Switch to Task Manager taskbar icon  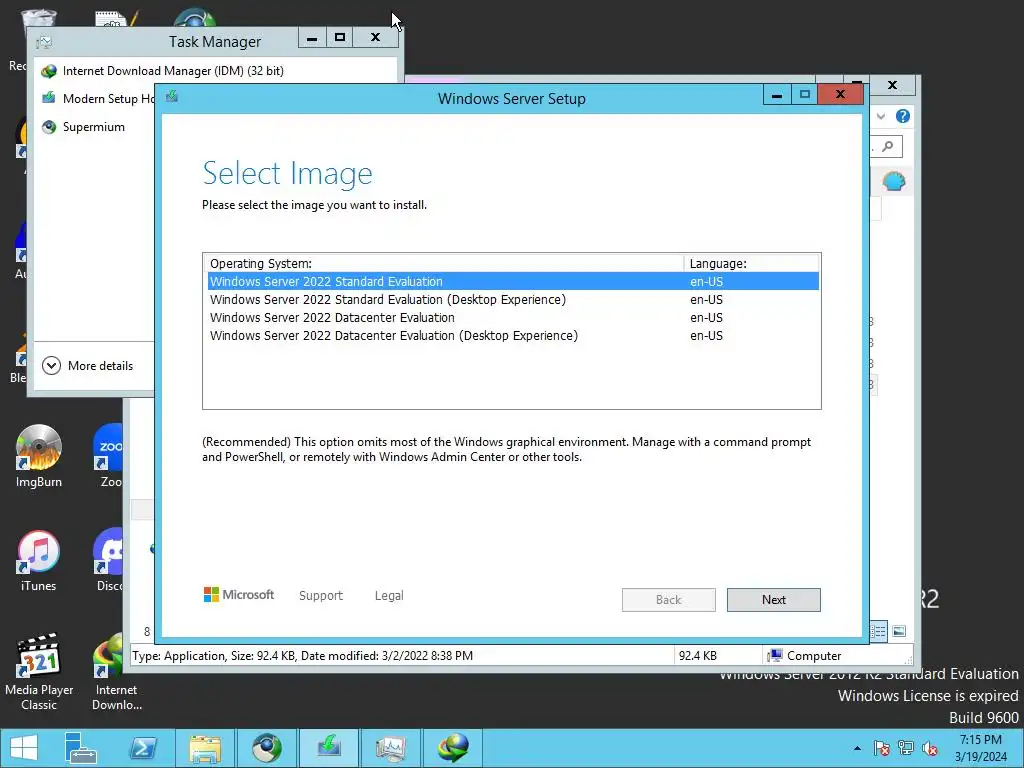391,748
